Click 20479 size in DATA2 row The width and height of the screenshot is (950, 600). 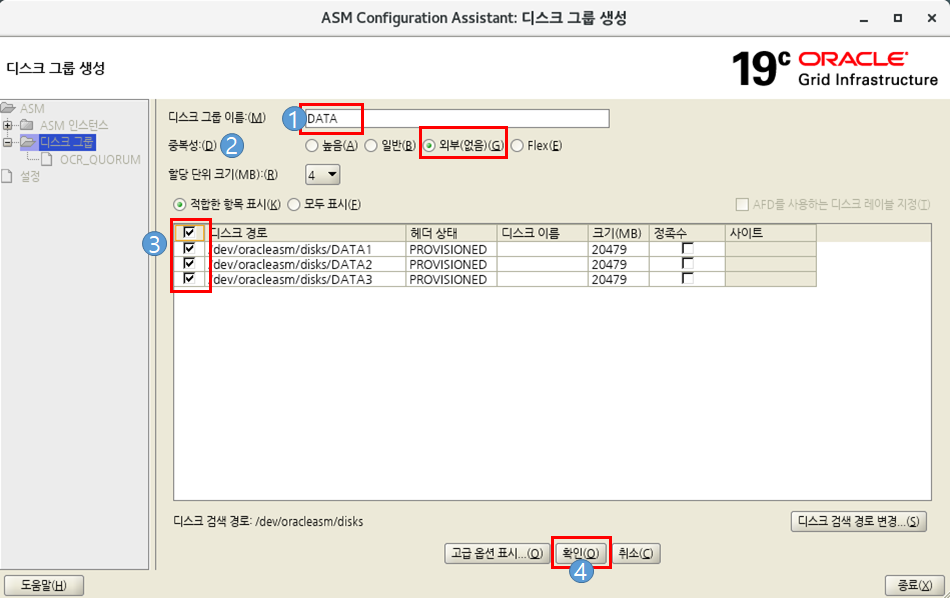point(619,264)
